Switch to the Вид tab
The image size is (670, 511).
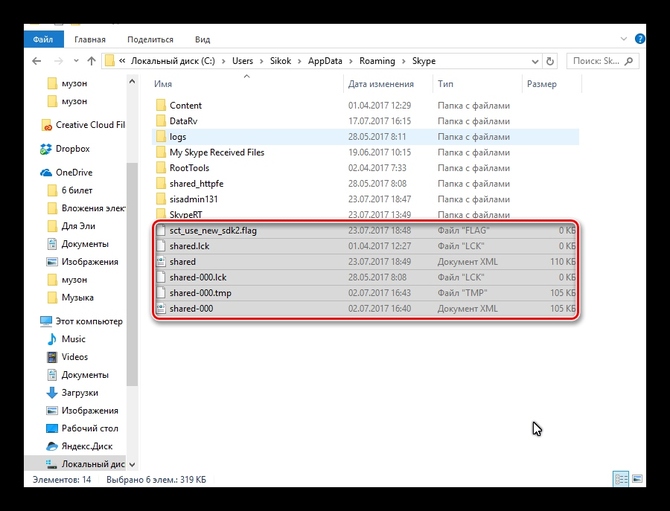click(x=202, y=39)
